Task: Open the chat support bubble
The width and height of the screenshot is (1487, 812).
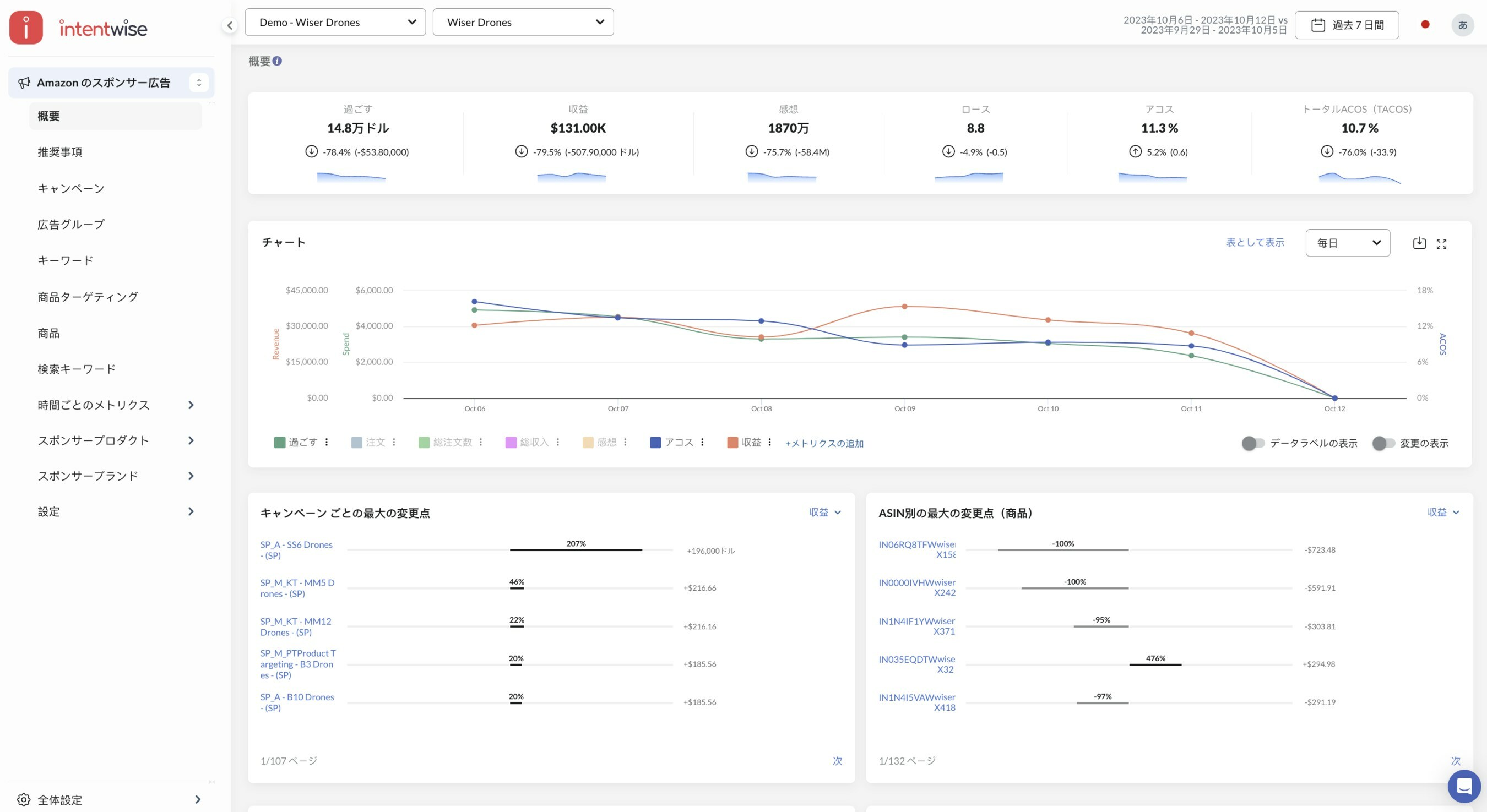Action: click(x=1464, y=786)
